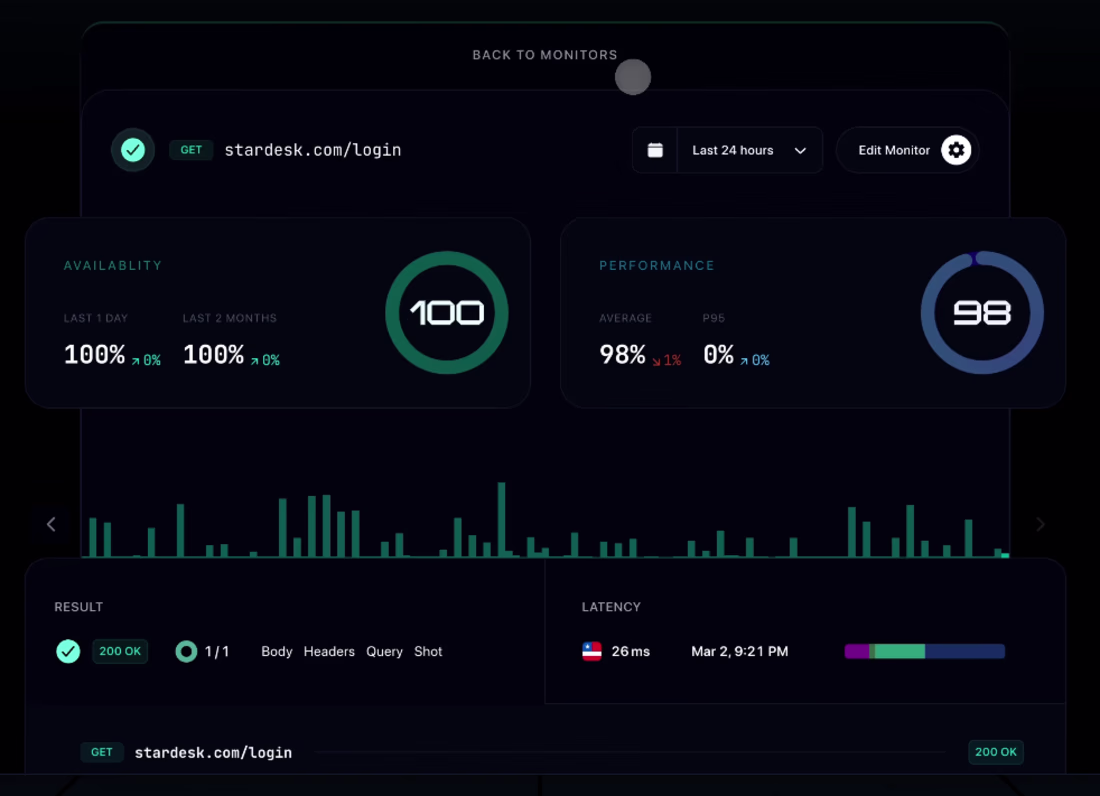Open the calendar date picker icon
This screenshot has height=796, width=1100.
655,150
